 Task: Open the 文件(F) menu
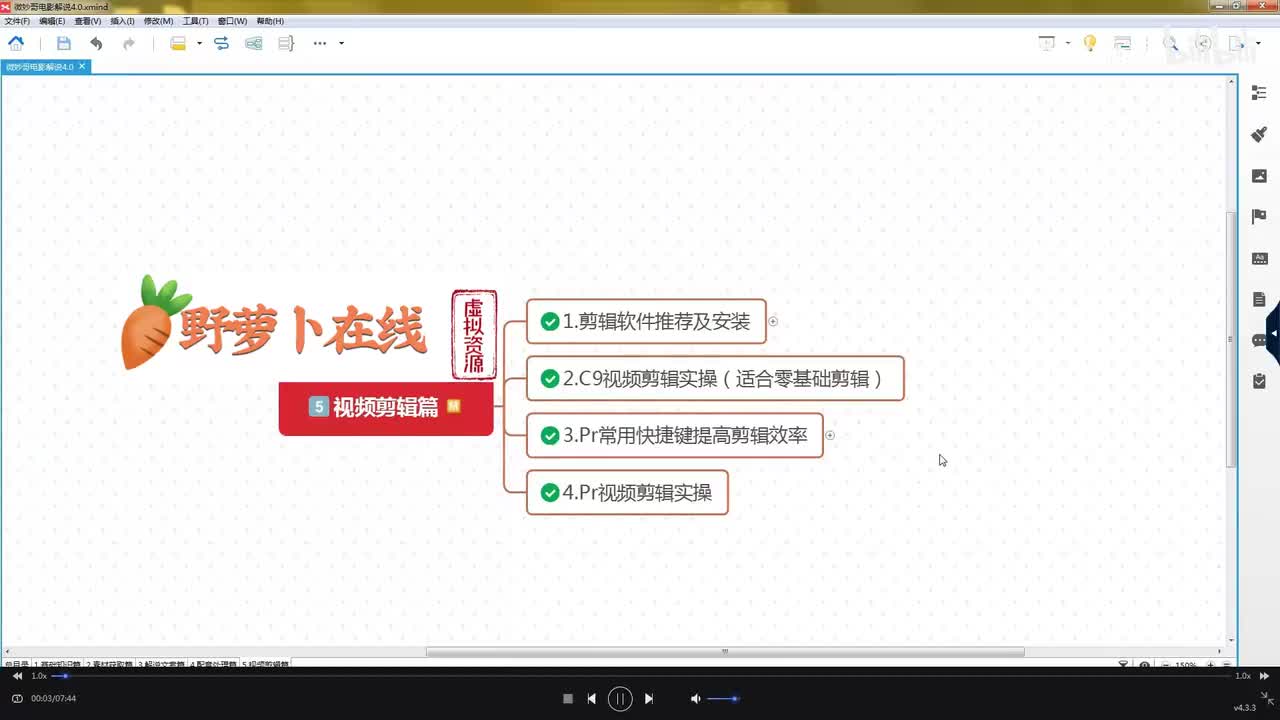pos(17,21)
